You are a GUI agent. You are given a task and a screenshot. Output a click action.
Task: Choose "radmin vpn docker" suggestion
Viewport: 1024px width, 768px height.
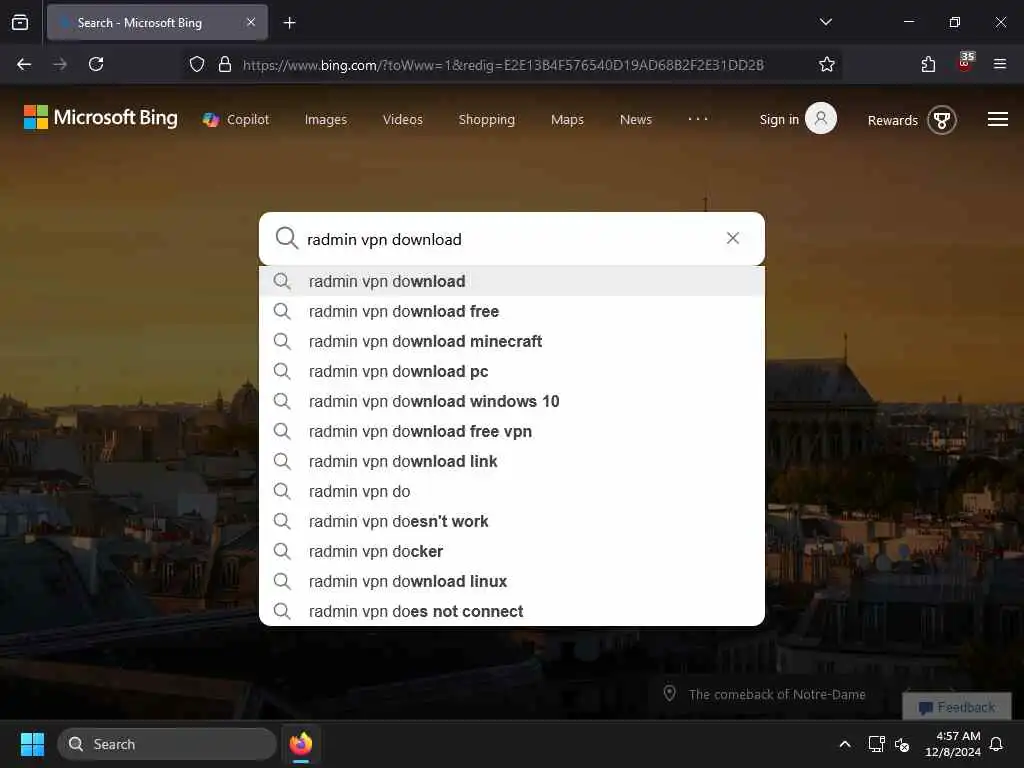511,552
